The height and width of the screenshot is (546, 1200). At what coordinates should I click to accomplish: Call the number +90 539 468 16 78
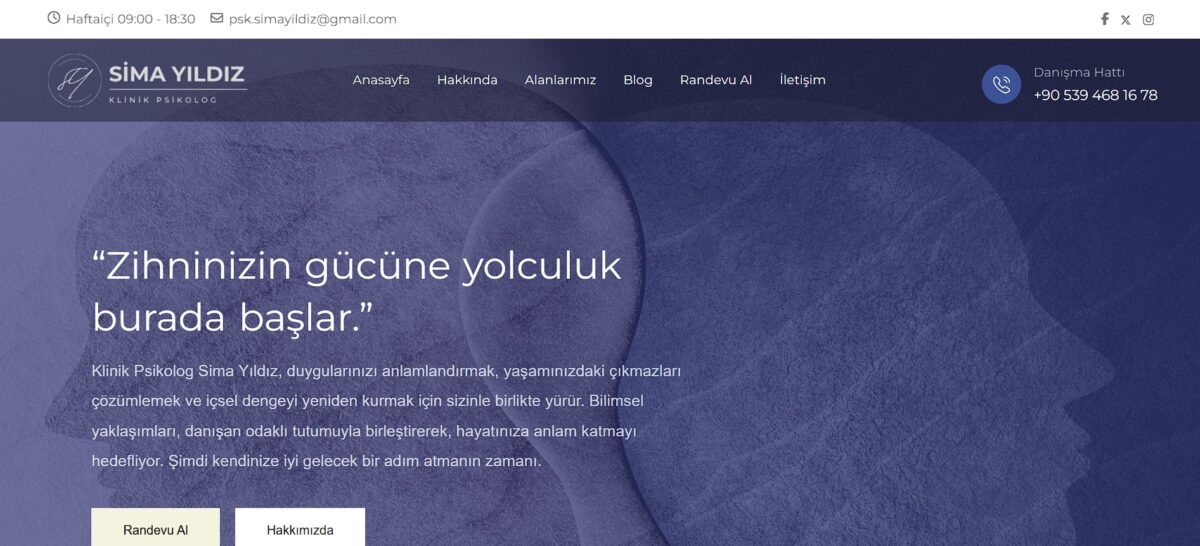coord(1096,95)
